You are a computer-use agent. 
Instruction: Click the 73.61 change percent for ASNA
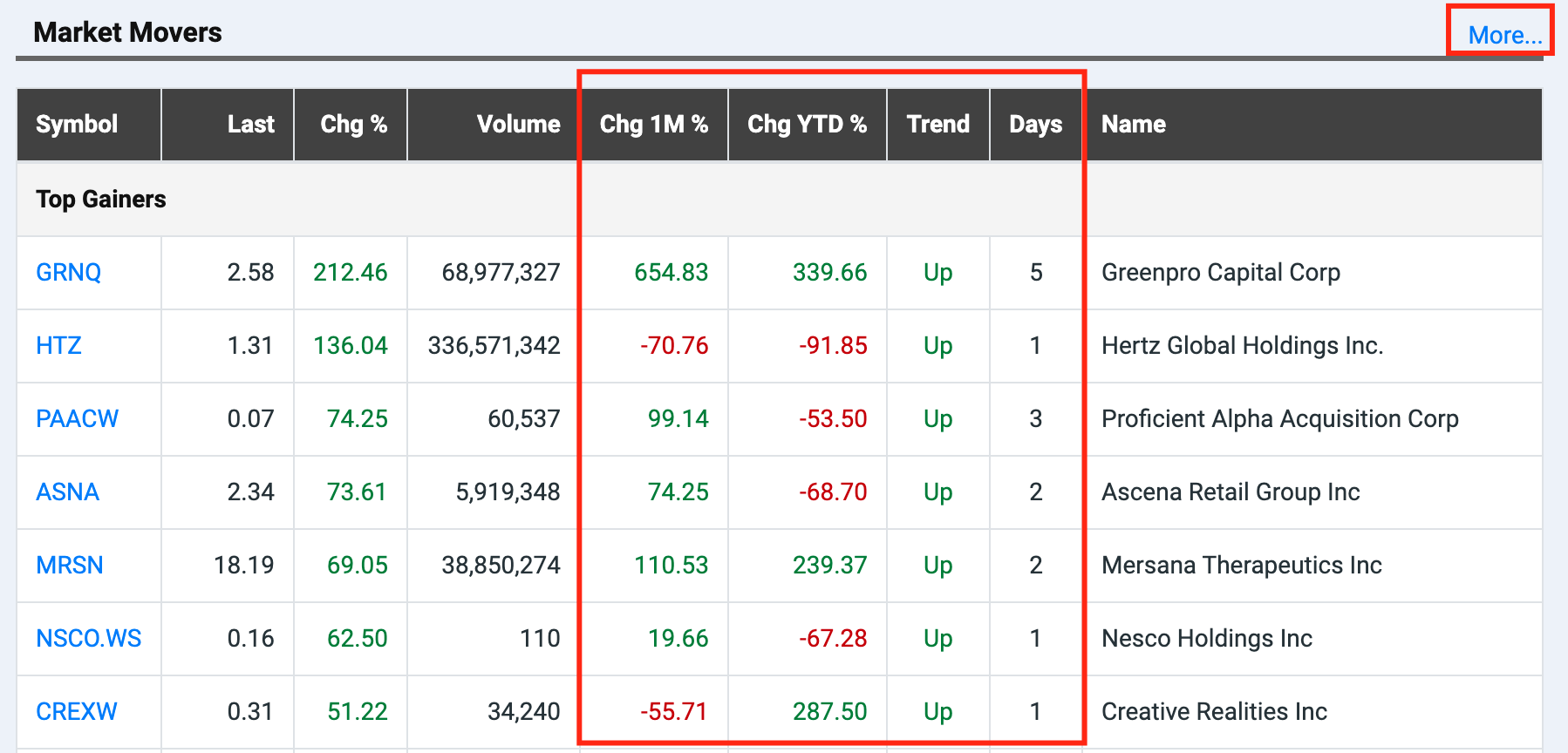pos(358,492)
